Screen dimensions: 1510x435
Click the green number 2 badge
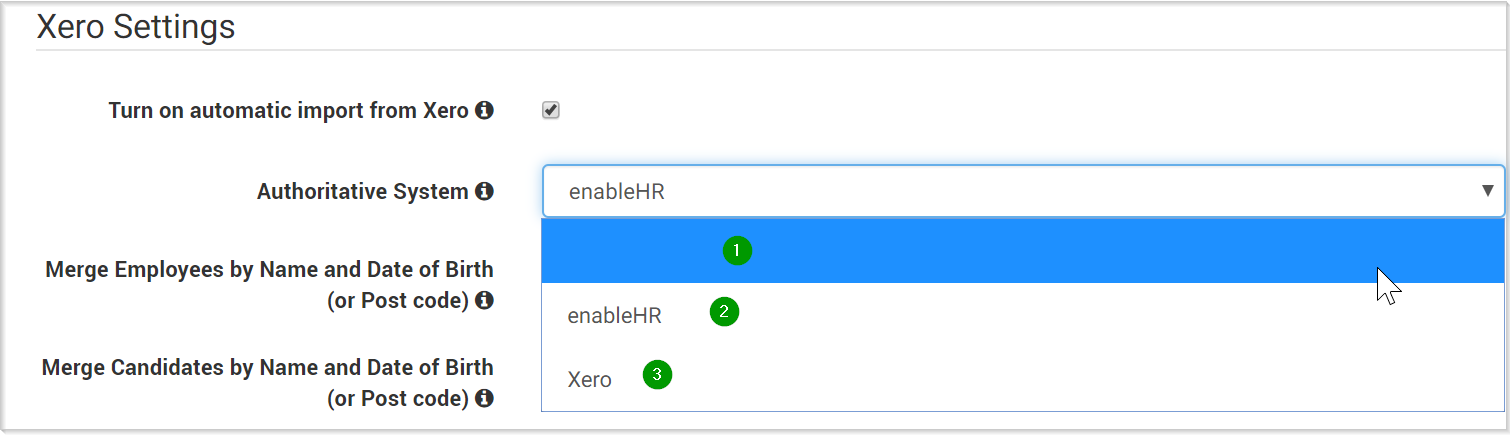(724, 313)
